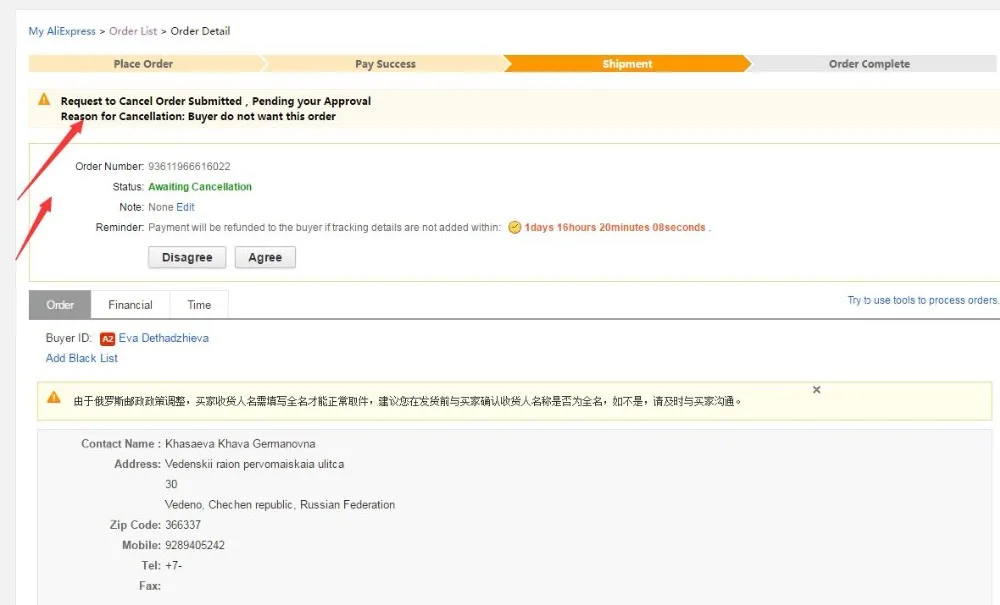The image size is (1000, 605).
Task: Click the Shipment progress step
Action: pyautogui.click(x=628, y=64)
